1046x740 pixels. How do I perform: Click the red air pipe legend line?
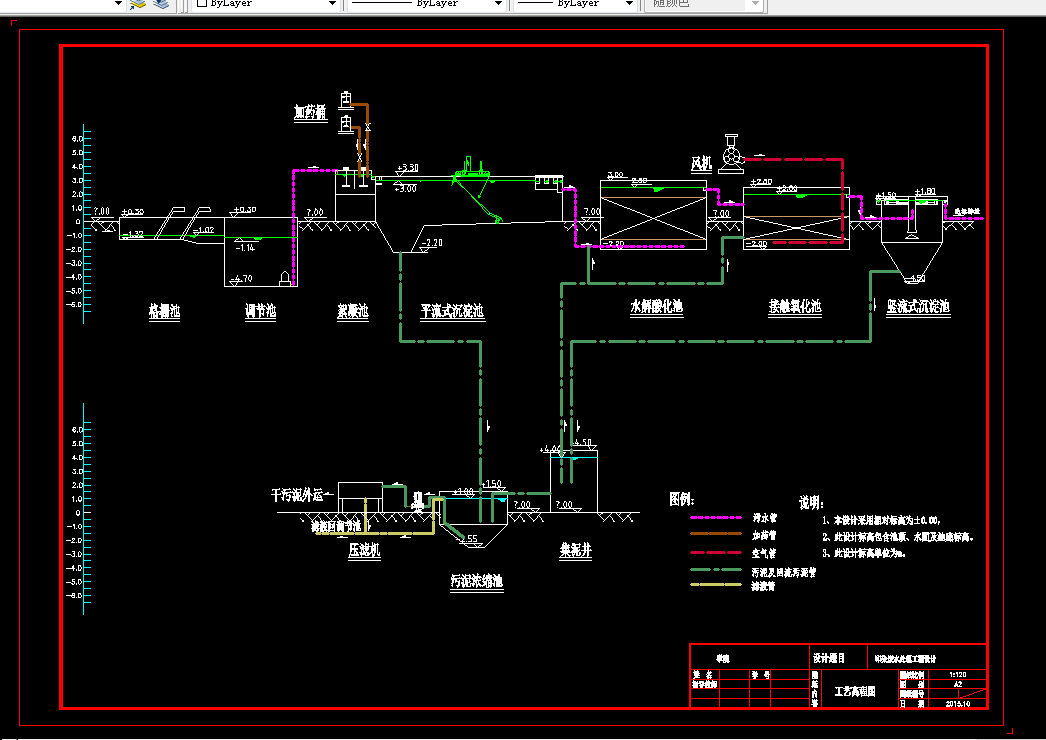pos(716,552)
